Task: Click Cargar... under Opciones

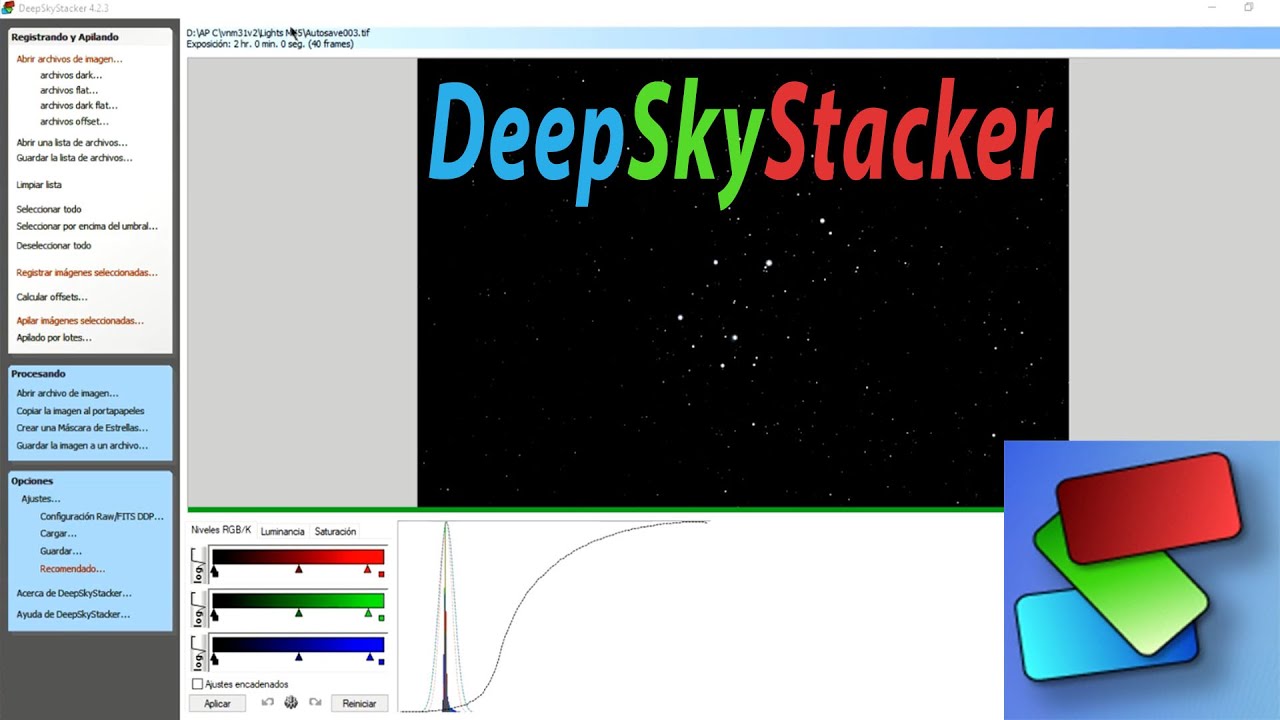Action: click(58, 533)
